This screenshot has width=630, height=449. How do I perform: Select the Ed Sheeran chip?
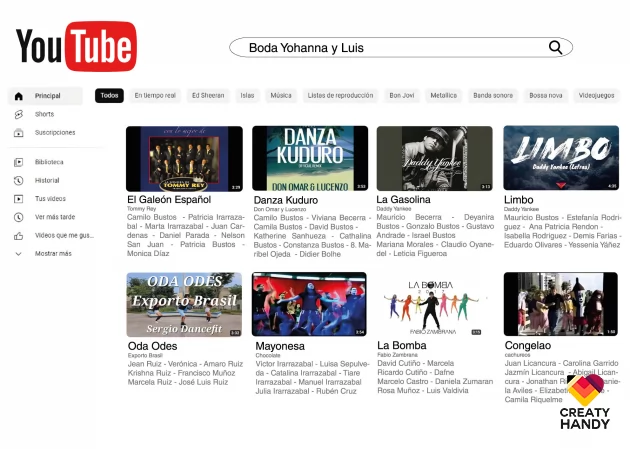(x=208, y=96)
